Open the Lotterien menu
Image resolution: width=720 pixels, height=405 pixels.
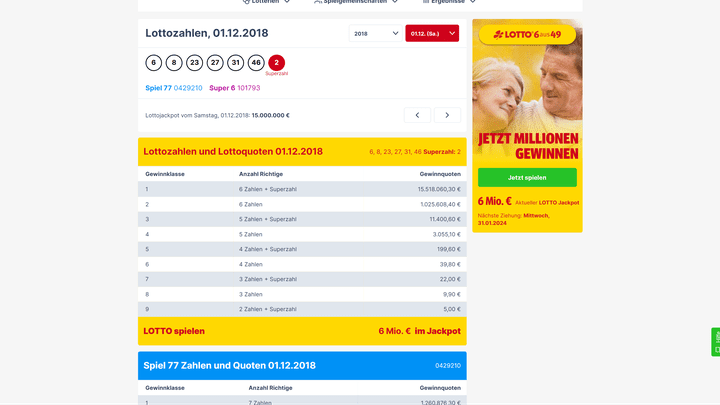[266, 2]
